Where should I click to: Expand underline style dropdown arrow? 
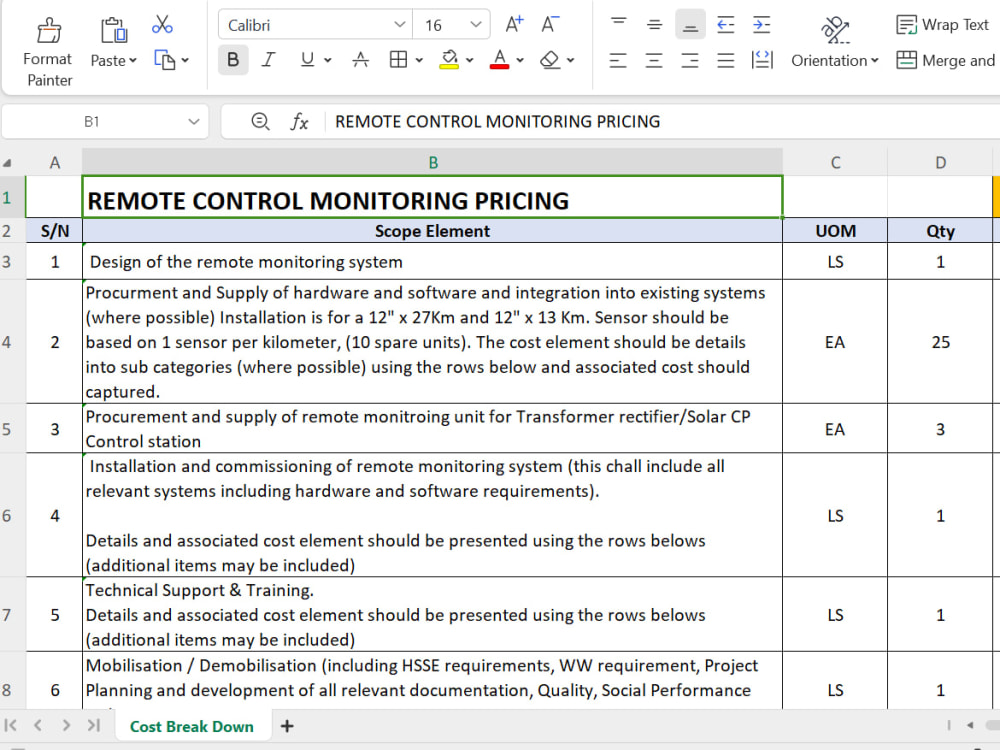[328, 61]
